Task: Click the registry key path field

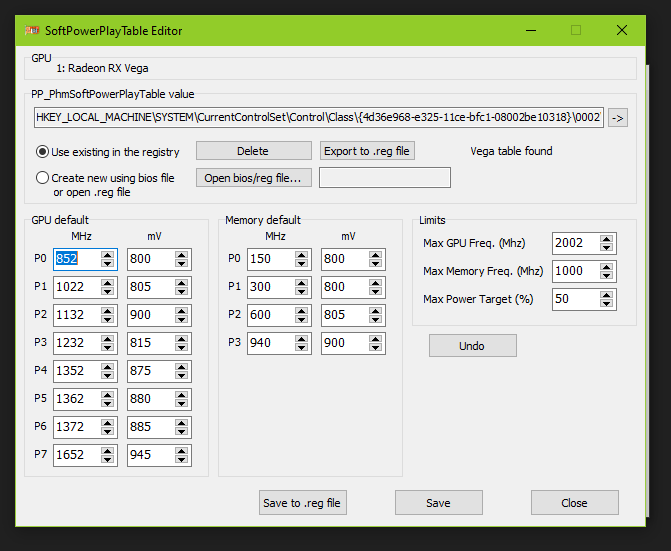Action: [319, 118]
